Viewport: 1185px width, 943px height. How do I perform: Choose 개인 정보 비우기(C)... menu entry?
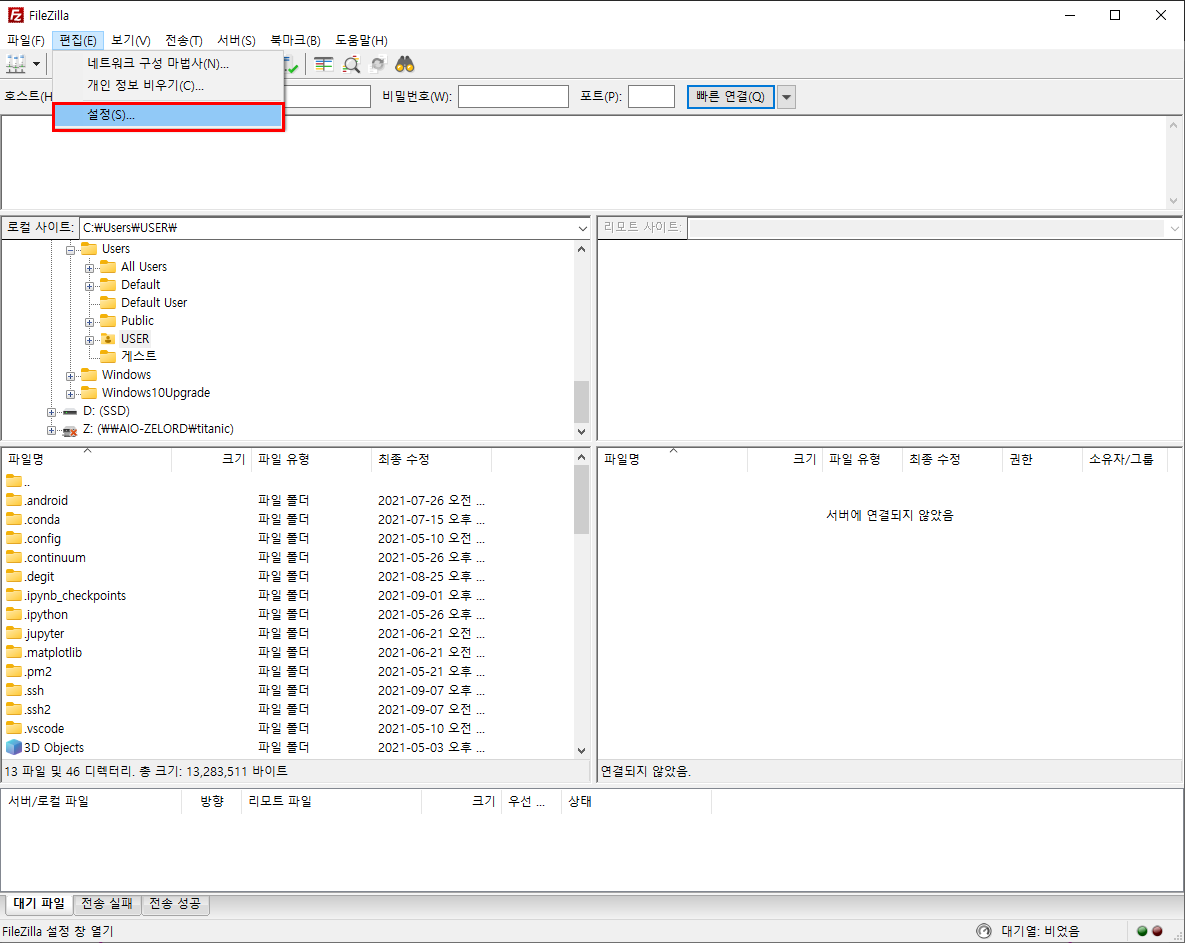(168, 85)
